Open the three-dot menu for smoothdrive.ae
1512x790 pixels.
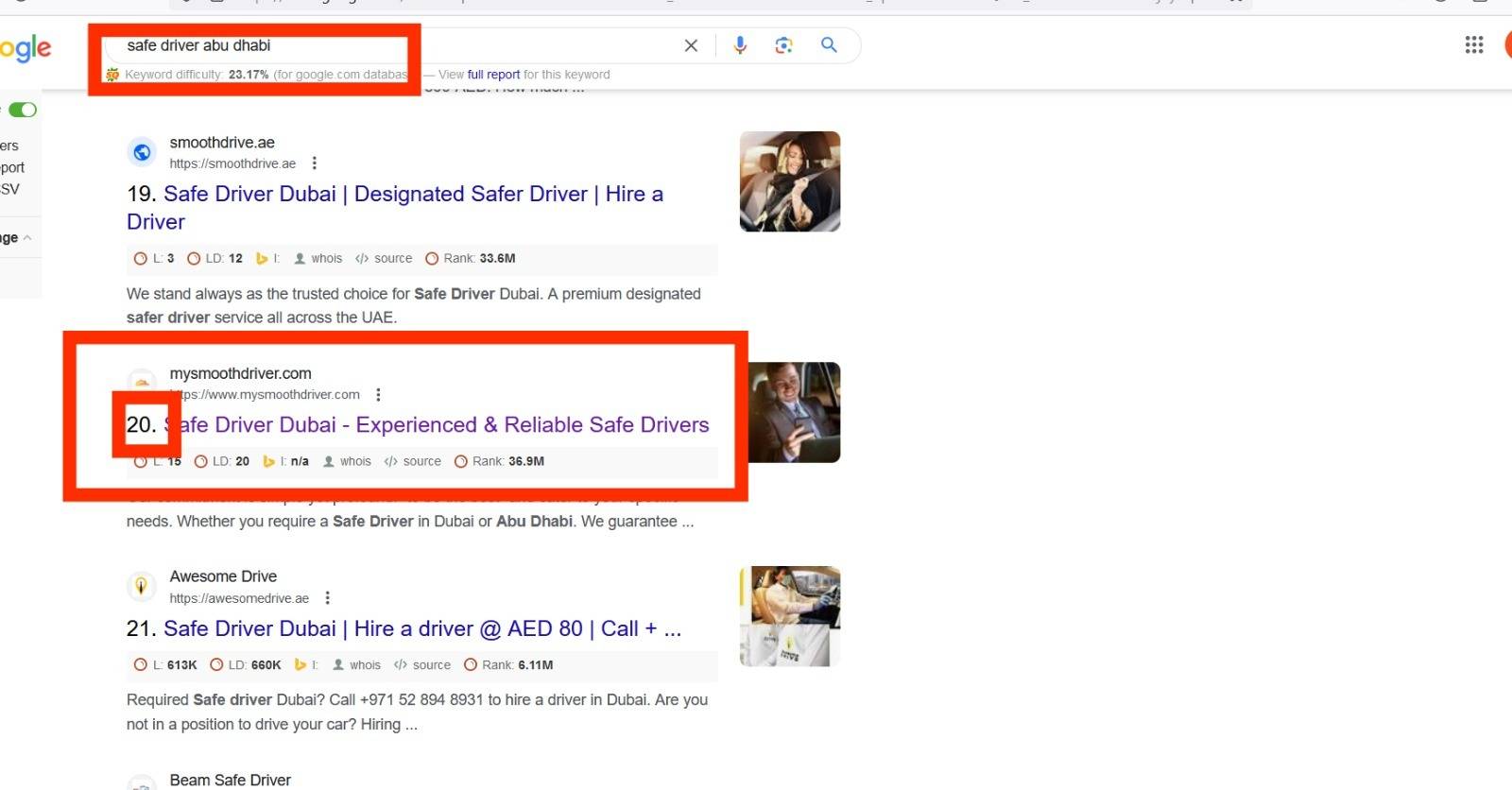point(314,163)
